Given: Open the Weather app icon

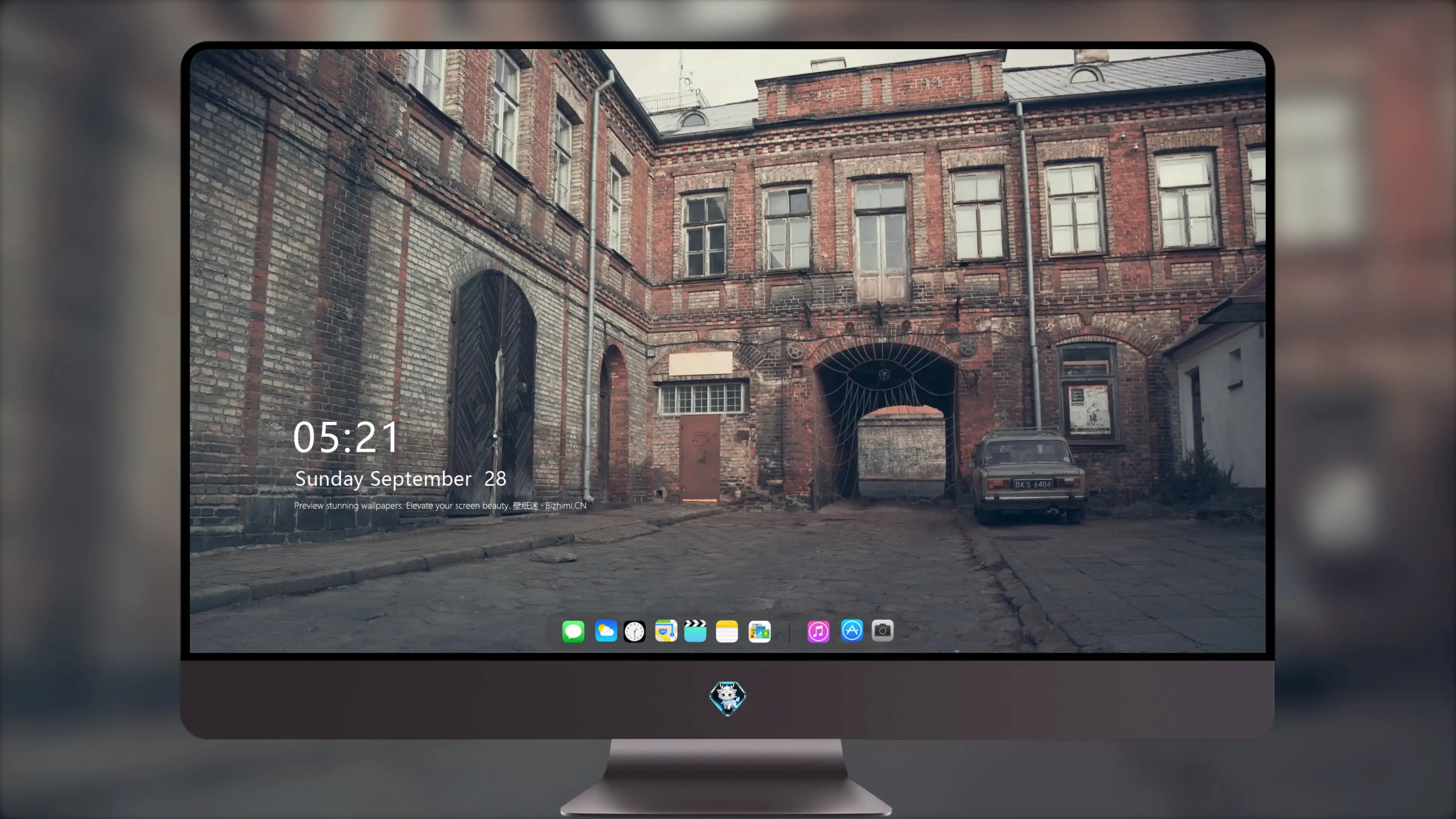Looking at the screenshot, I should click(606, 631).
